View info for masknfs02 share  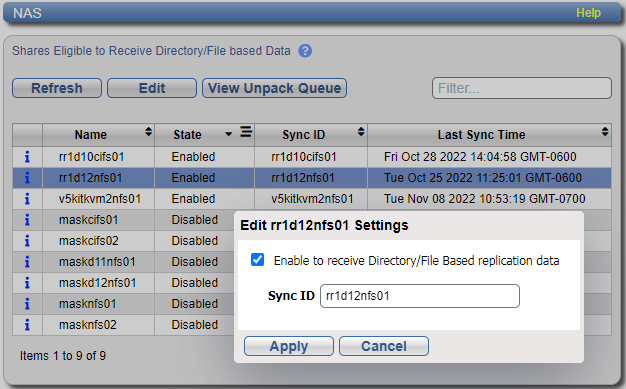tap(27, 325)
